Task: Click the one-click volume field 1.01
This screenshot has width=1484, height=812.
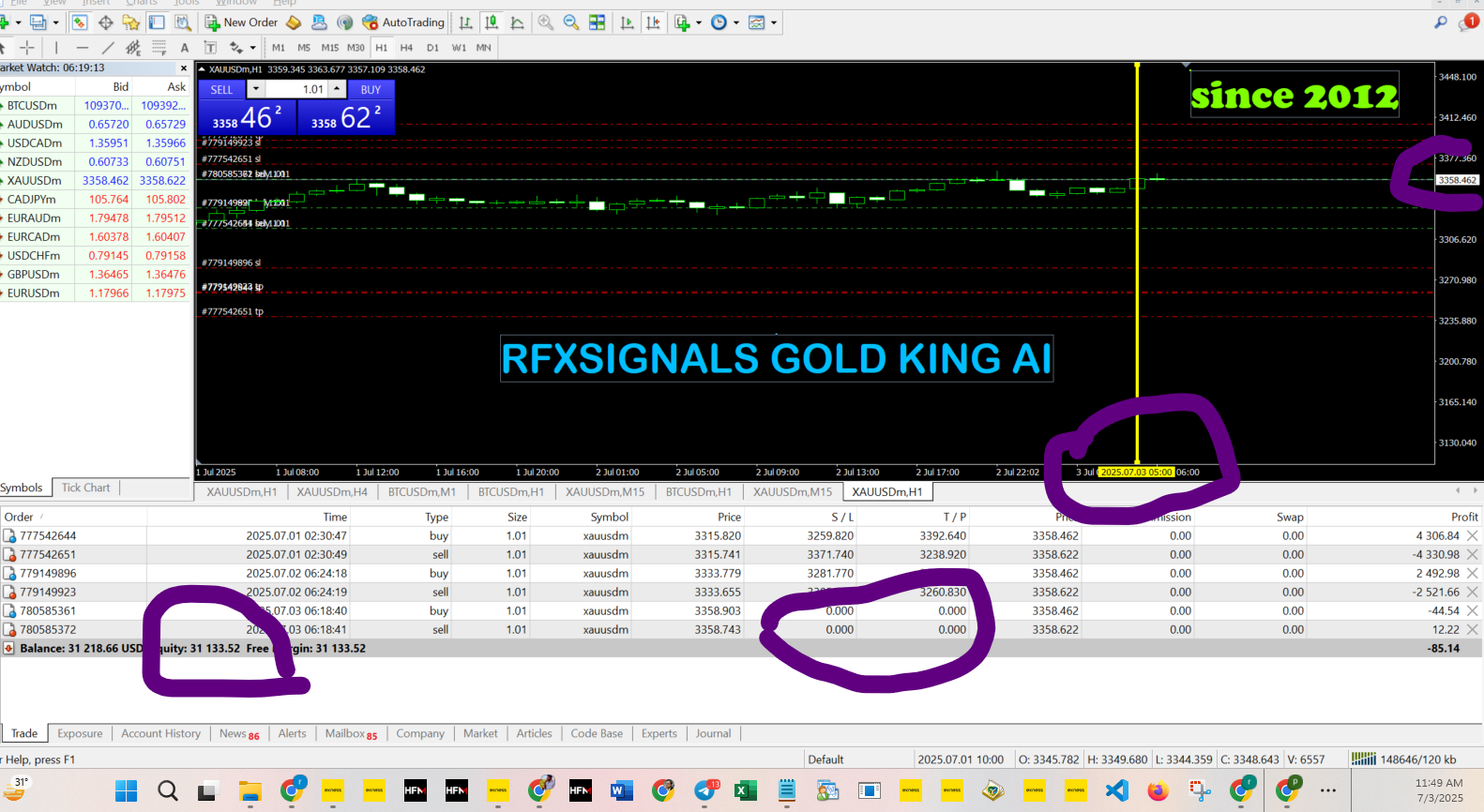Action: pyautogui.click(x=296, y=89)
